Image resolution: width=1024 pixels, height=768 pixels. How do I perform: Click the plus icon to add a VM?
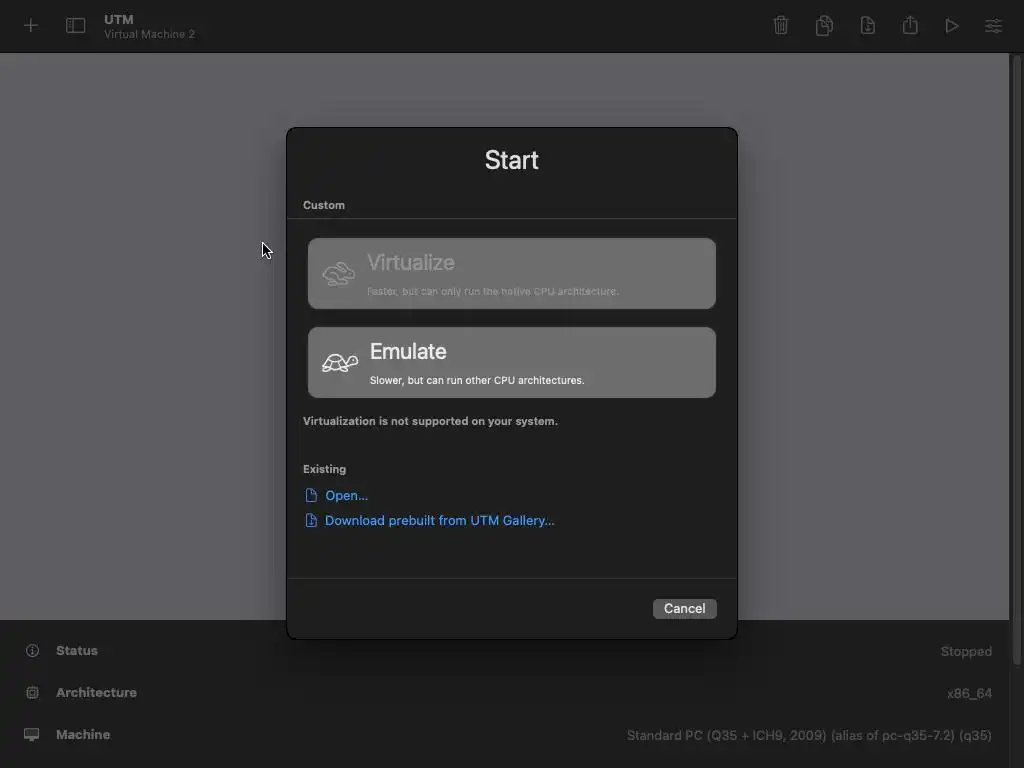[x=31, y=25]
